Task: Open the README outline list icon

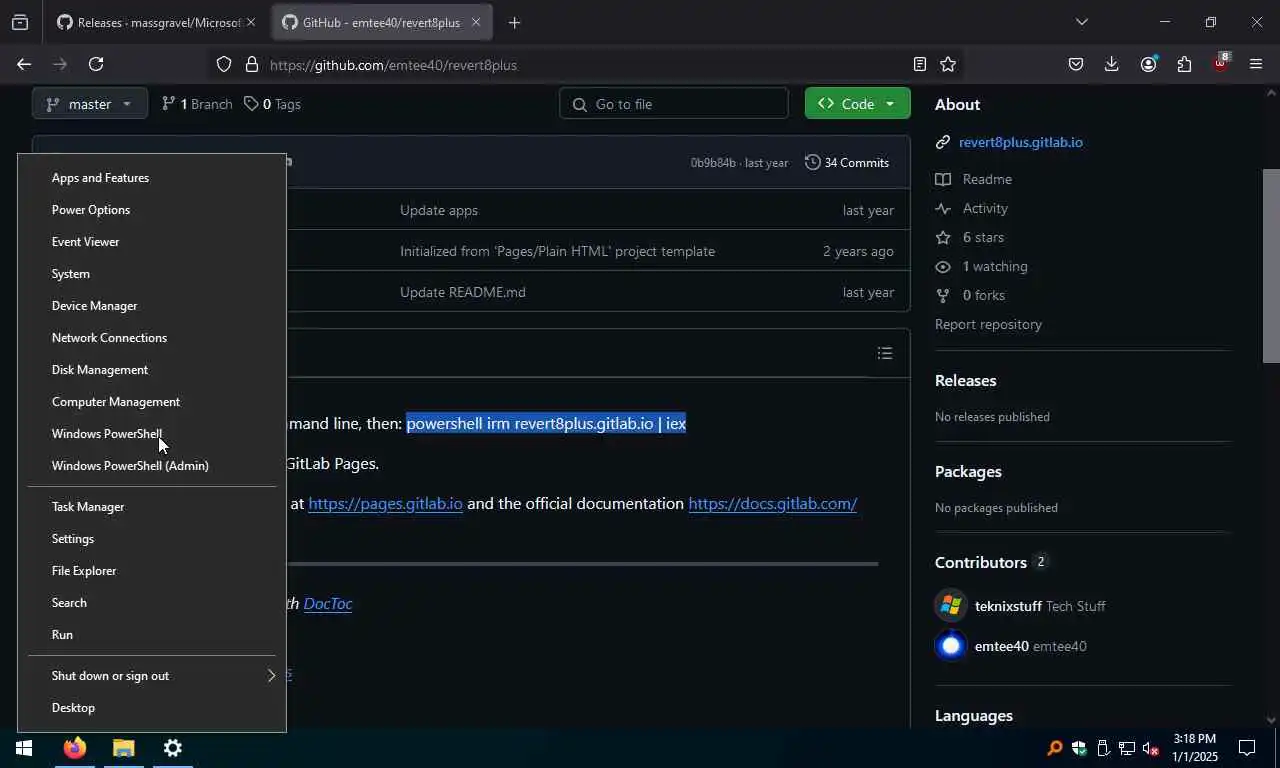Action: coord(885,353)
